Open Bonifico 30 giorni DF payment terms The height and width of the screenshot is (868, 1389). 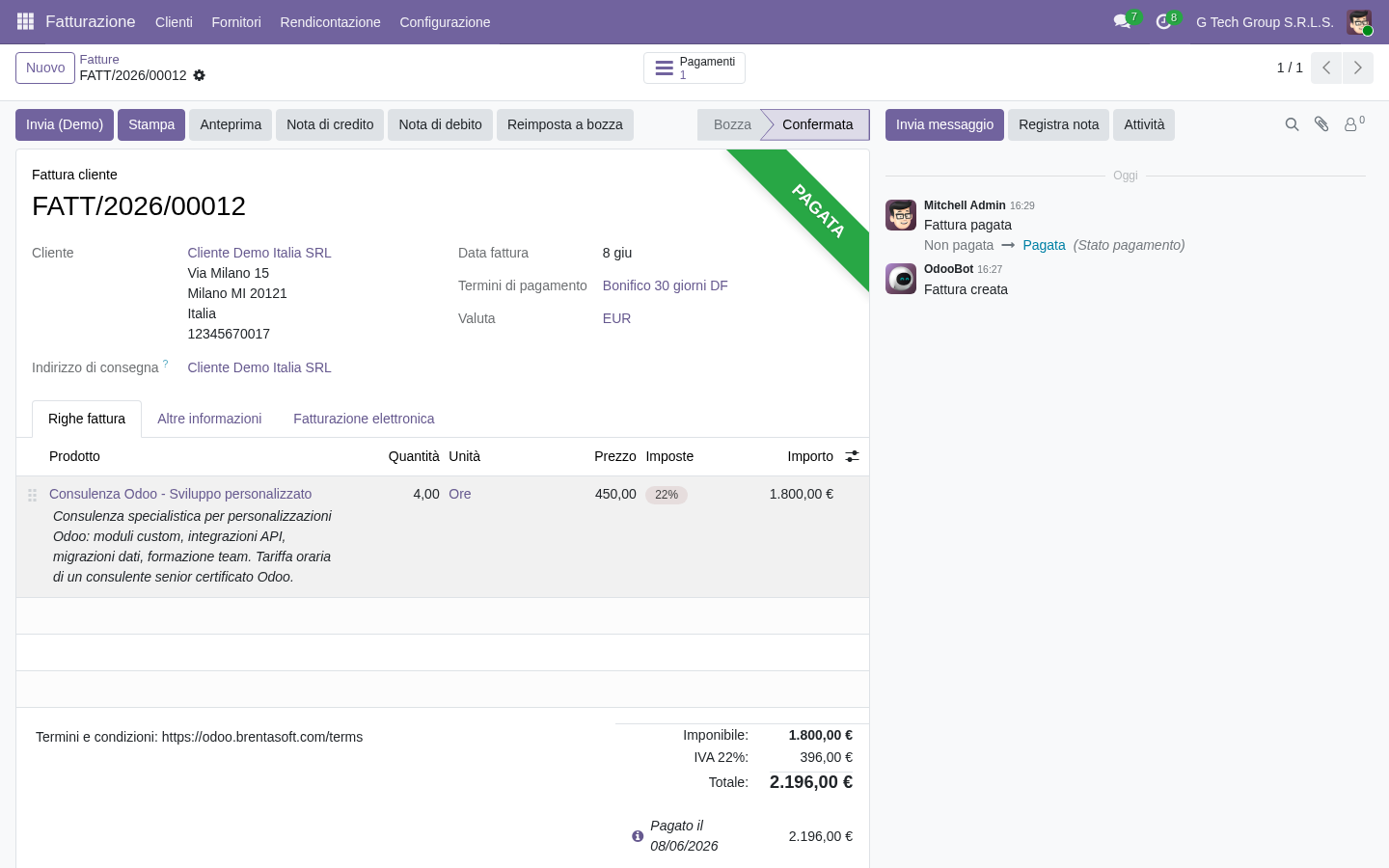(x=666, y=285)
